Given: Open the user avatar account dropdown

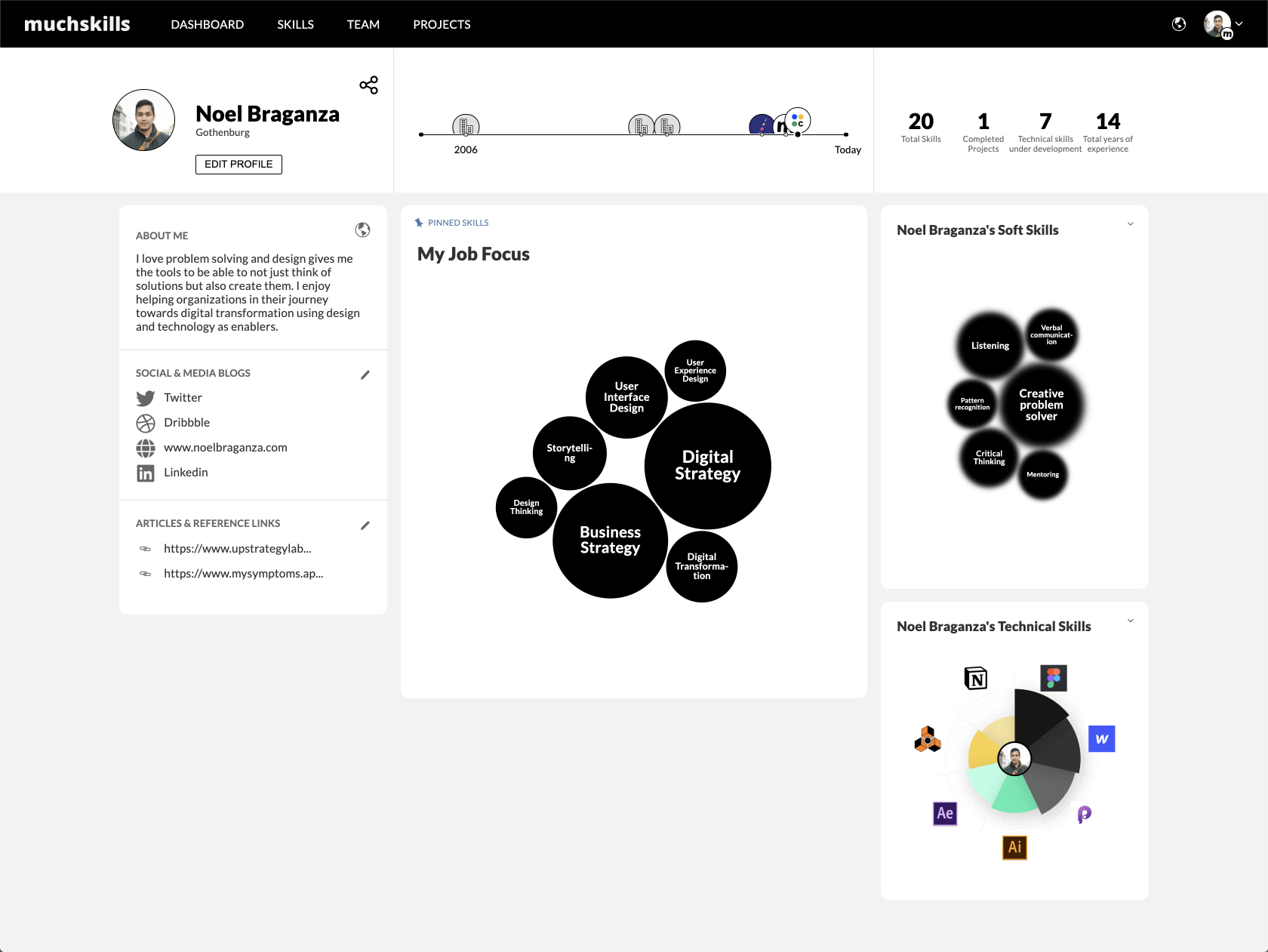Looking at the screenshot, I should click(x=1223, y=24).
